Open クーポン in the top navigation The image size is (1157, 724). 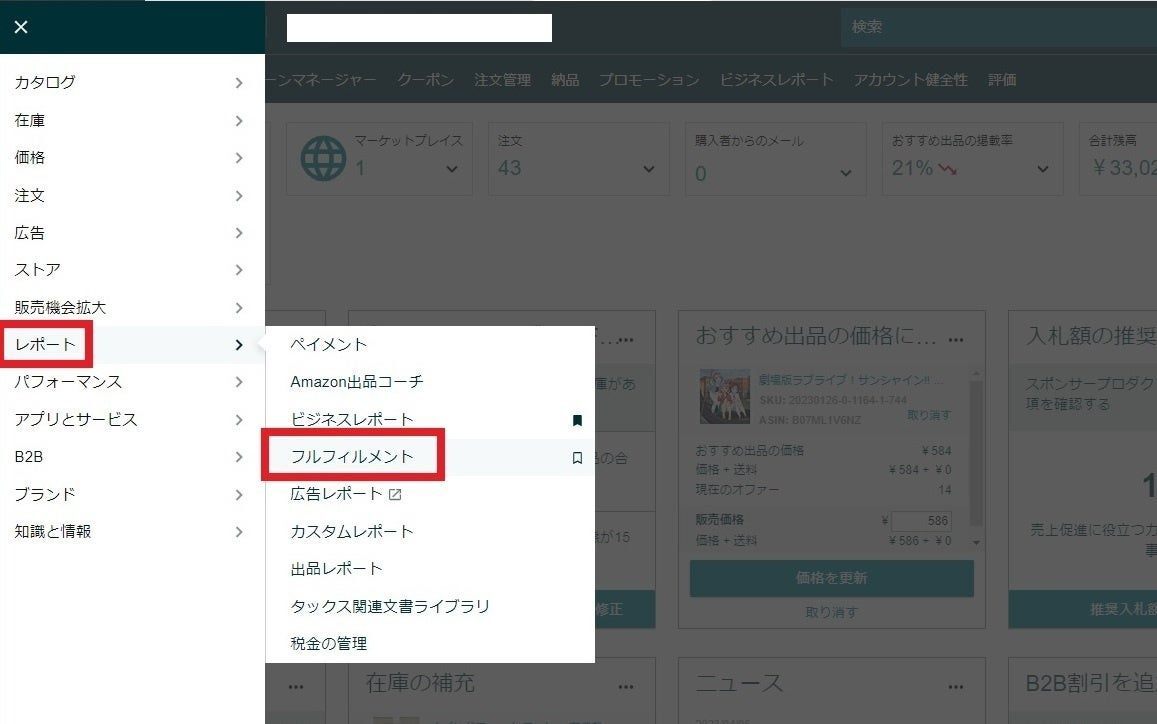coord(425,80)
